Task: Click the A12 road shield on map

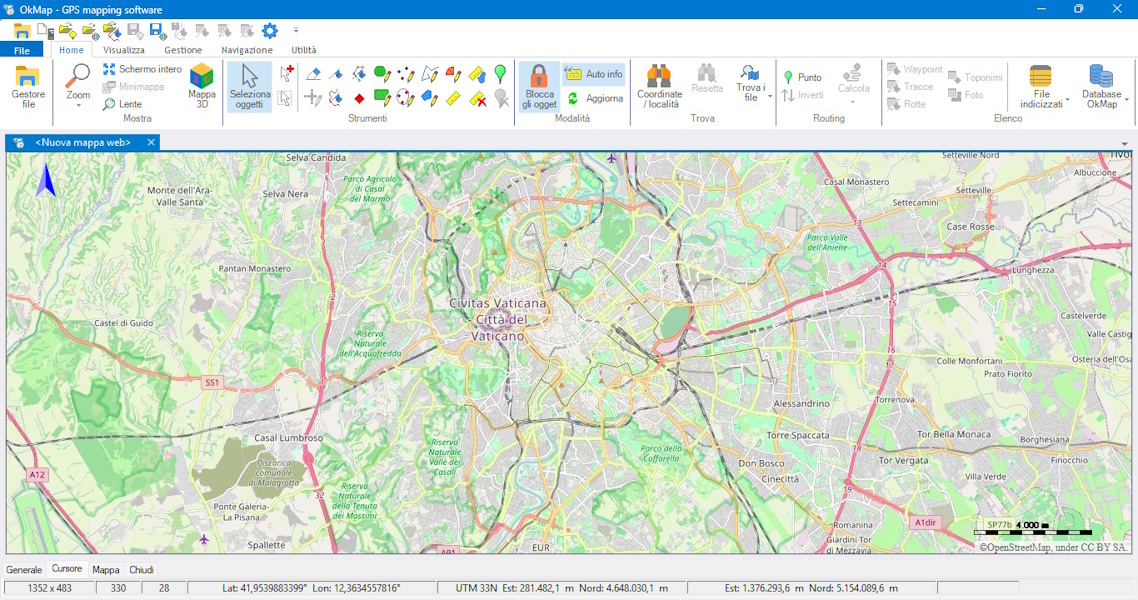Action: [37, 474]
